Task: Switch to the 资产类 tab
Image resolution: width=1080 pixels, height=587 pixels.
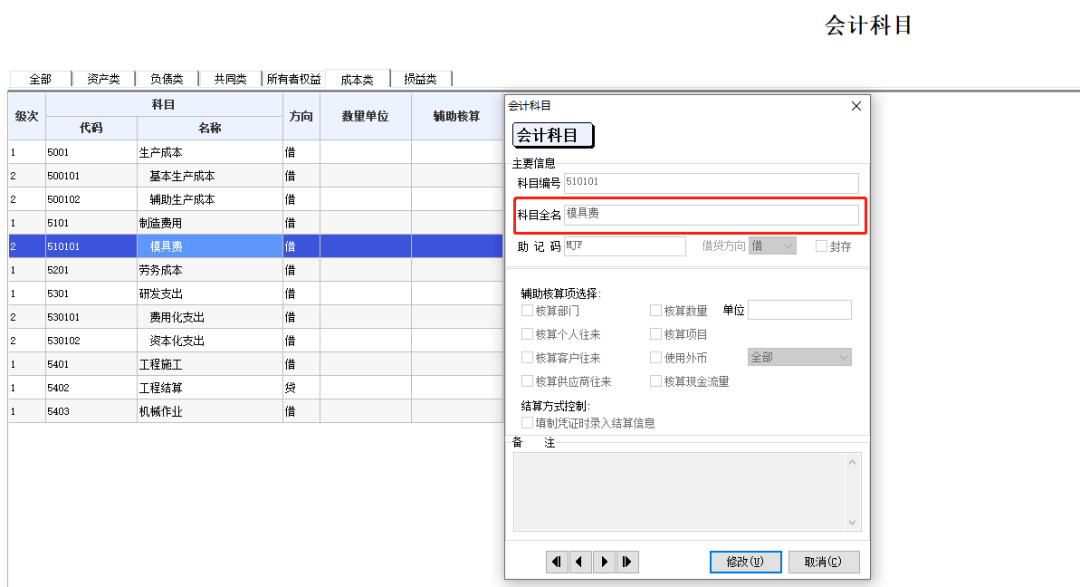Action: click(x=103, y=79)
